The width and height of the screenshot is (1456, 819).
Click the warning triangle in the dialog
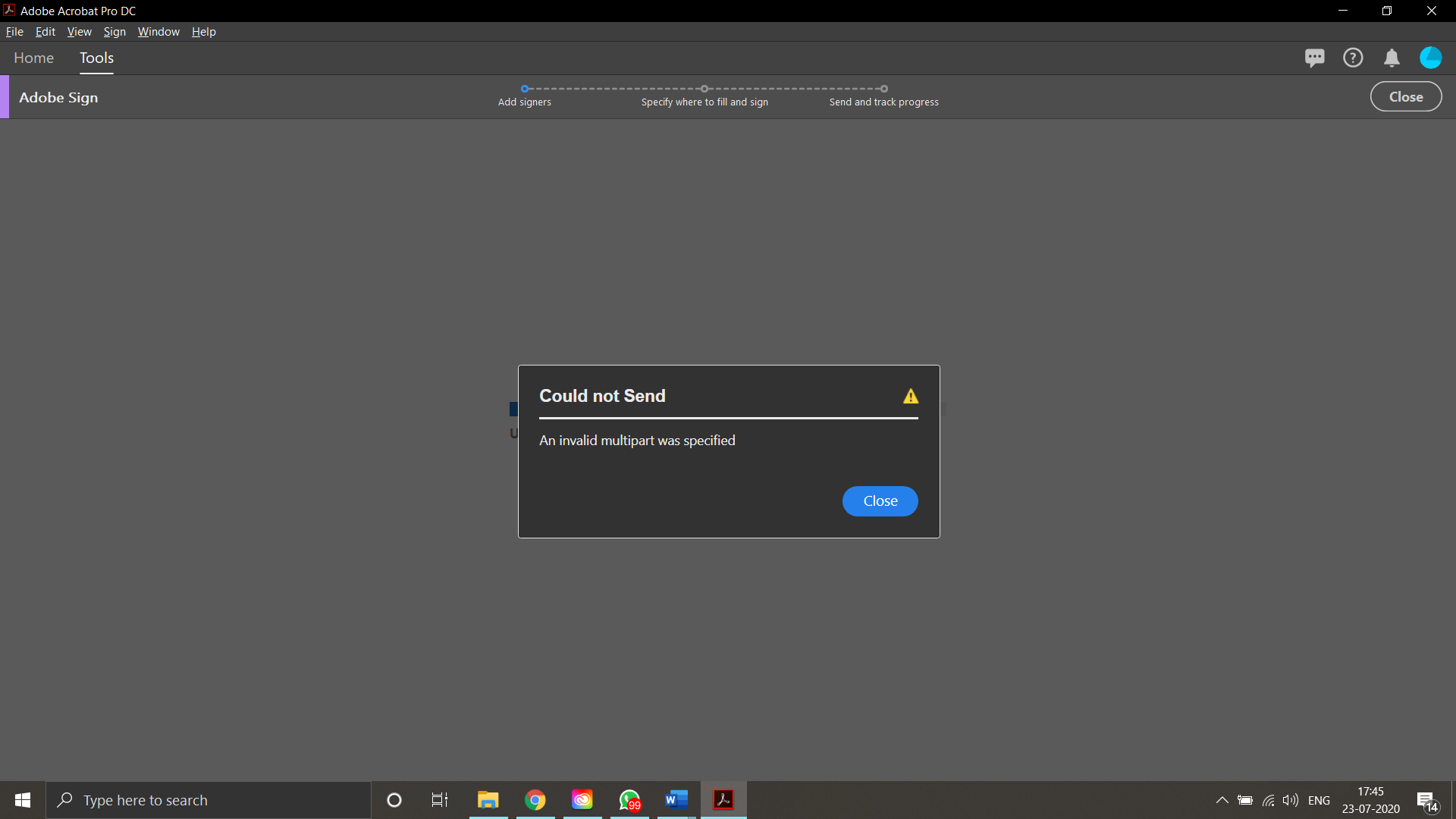pos(910,395)
